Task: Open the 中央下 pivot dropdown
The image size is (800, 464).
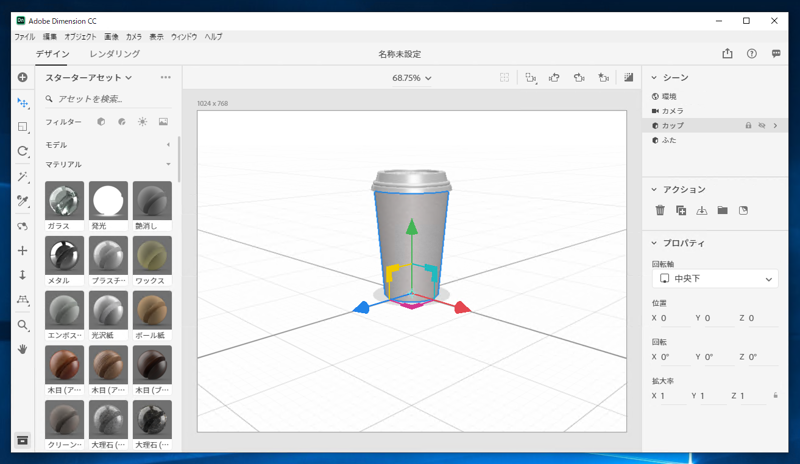Action: [715, 279]
